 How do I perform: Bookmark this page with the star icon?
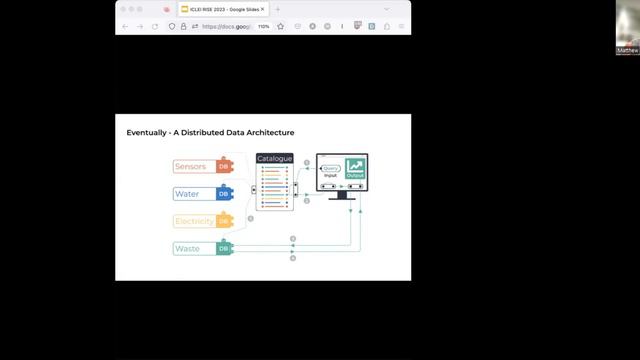tap(280, 26)
